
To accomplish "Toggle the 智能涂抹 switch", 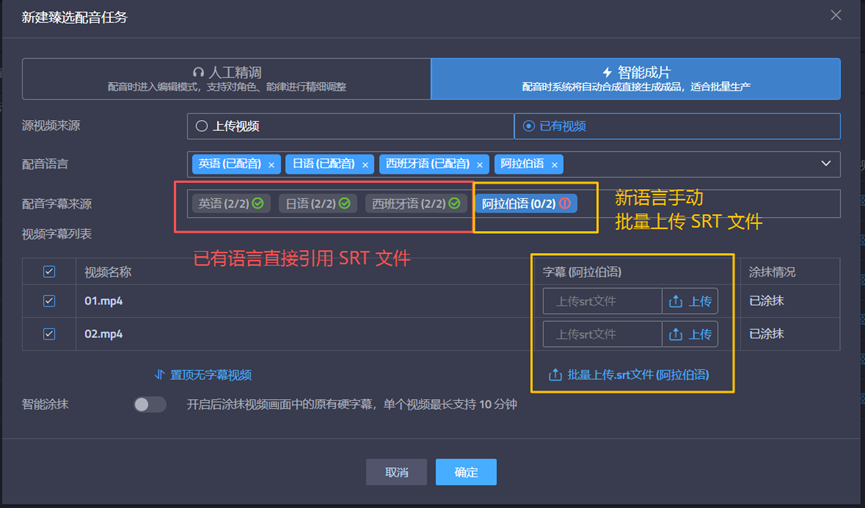I will click(150, 405).
